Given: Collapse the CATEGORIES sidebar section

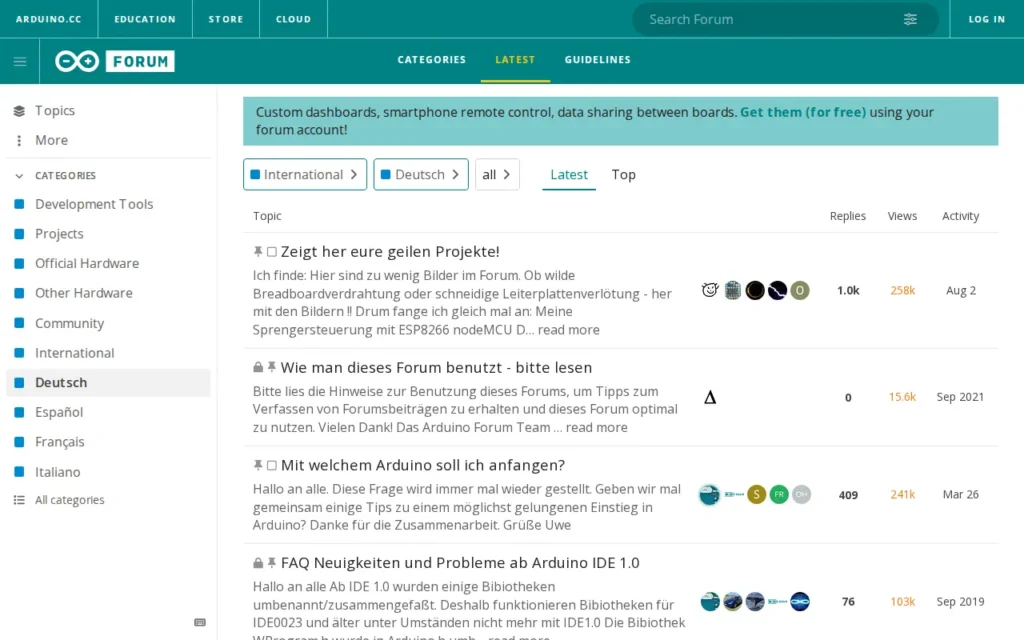Looking at the screenshot, I should click(56, 176).
